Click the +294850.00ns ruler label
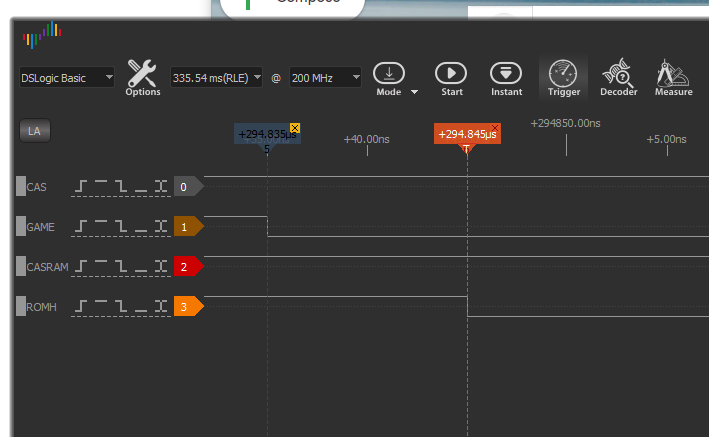The width and height of the screenshot is (709, 437). click(565, 123)
